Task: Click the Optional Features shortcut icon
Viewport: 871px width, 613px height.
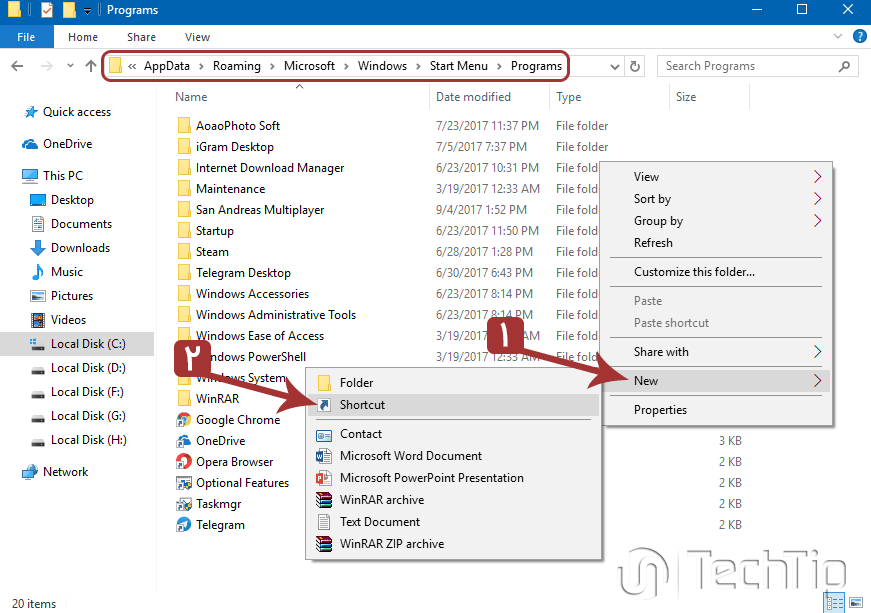Action: (x=183, y=483)
